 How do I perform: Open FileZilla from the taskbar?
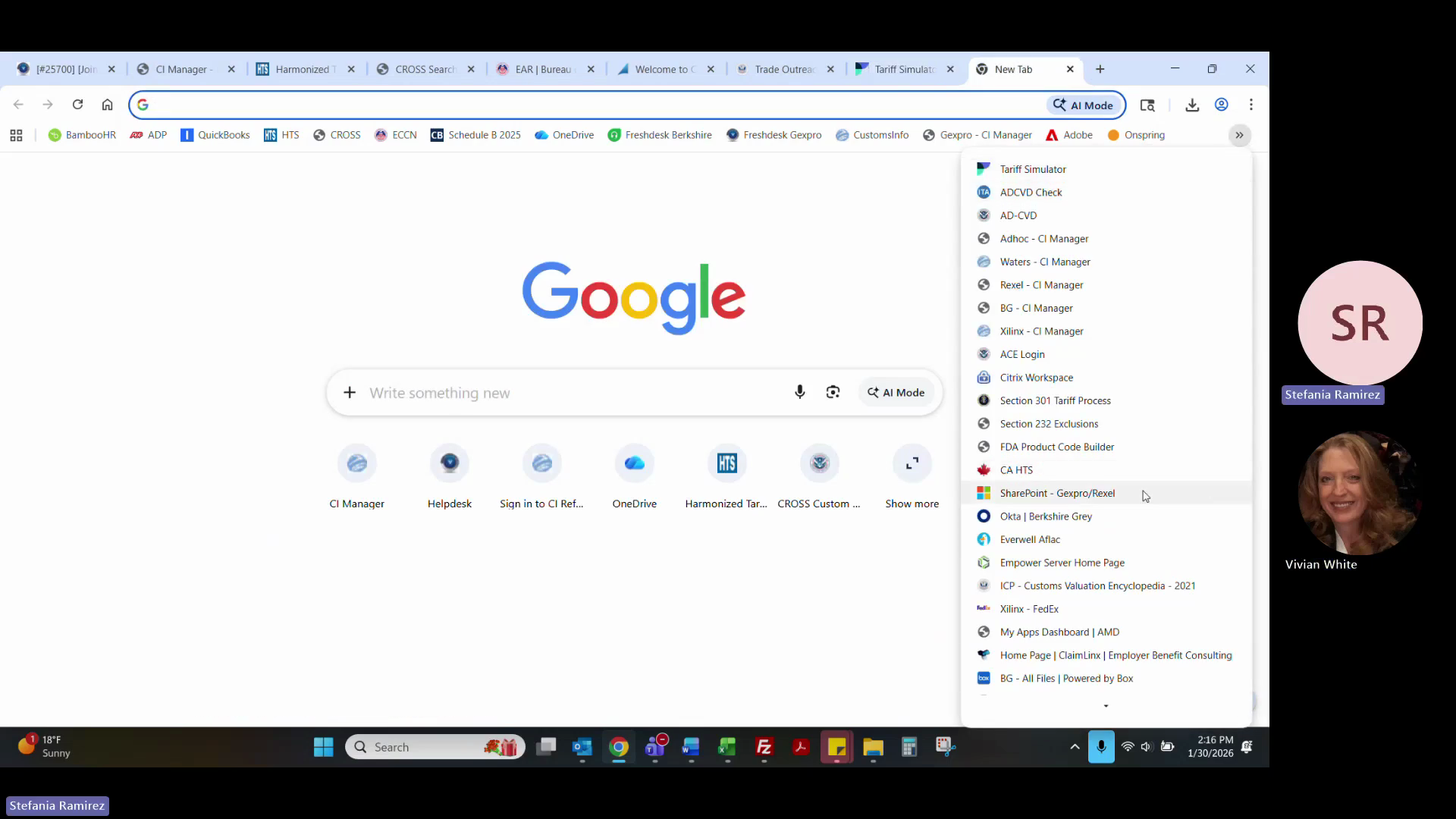pos(764,747)
